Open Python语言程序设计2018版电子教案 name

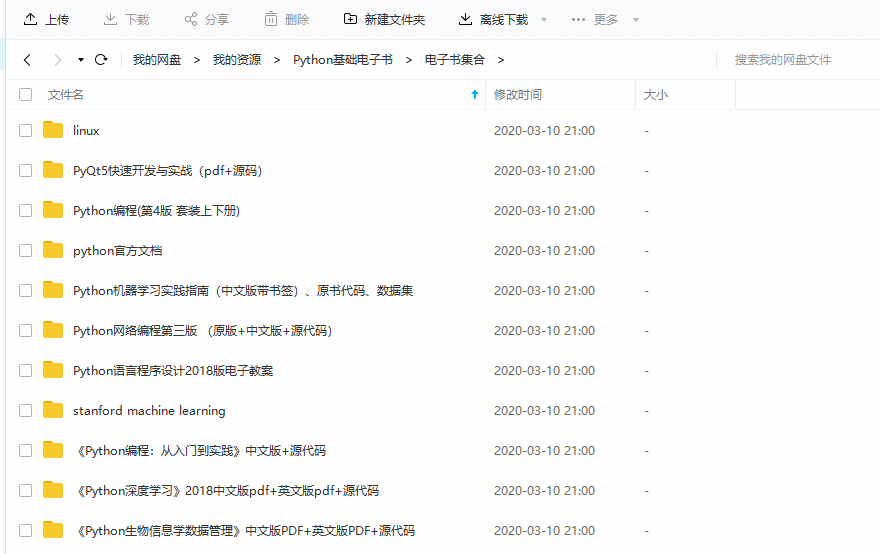tap(173, 370)
